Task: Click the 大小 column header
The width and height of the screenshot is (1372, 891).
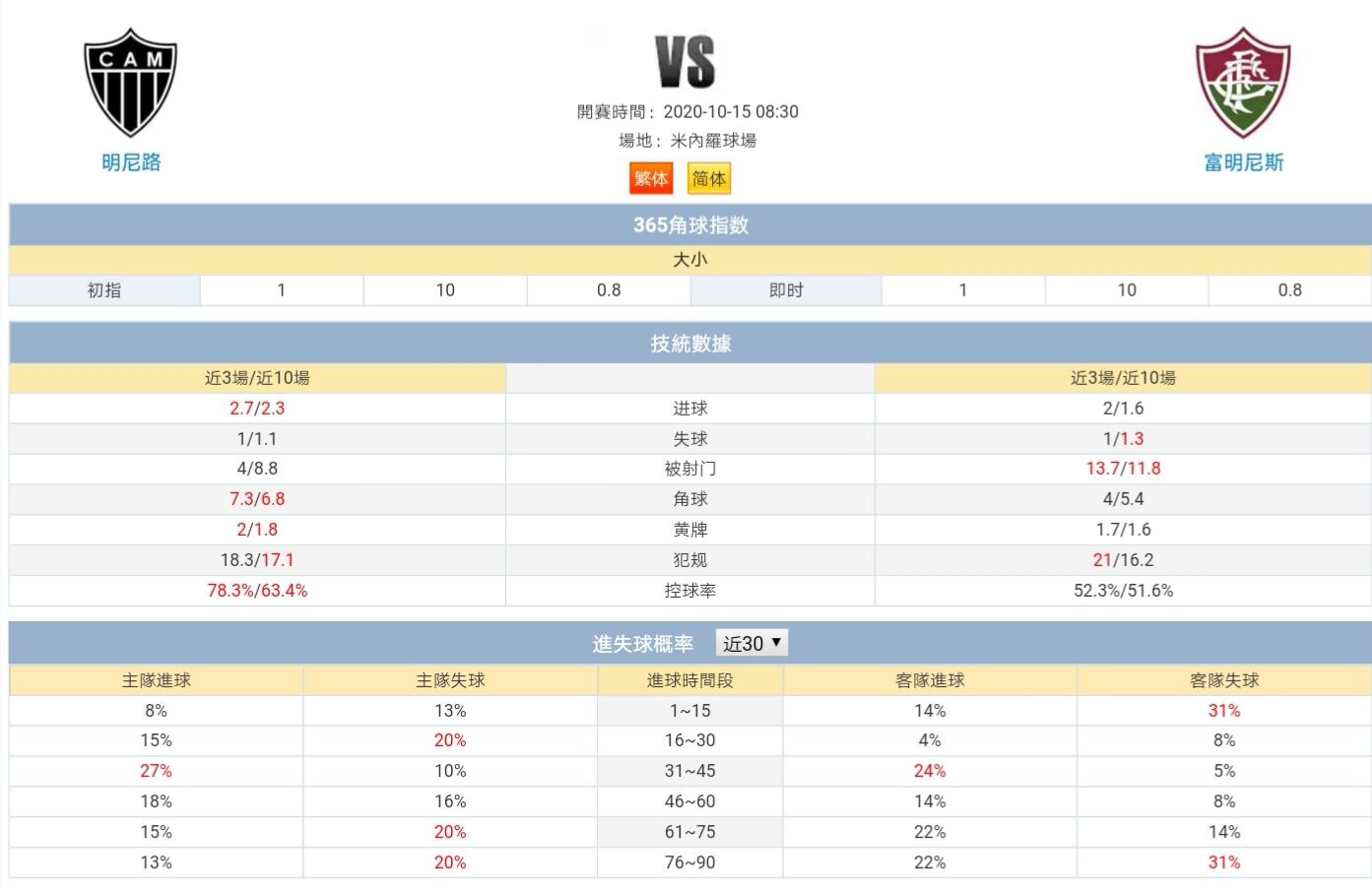Action: (690, 260)
